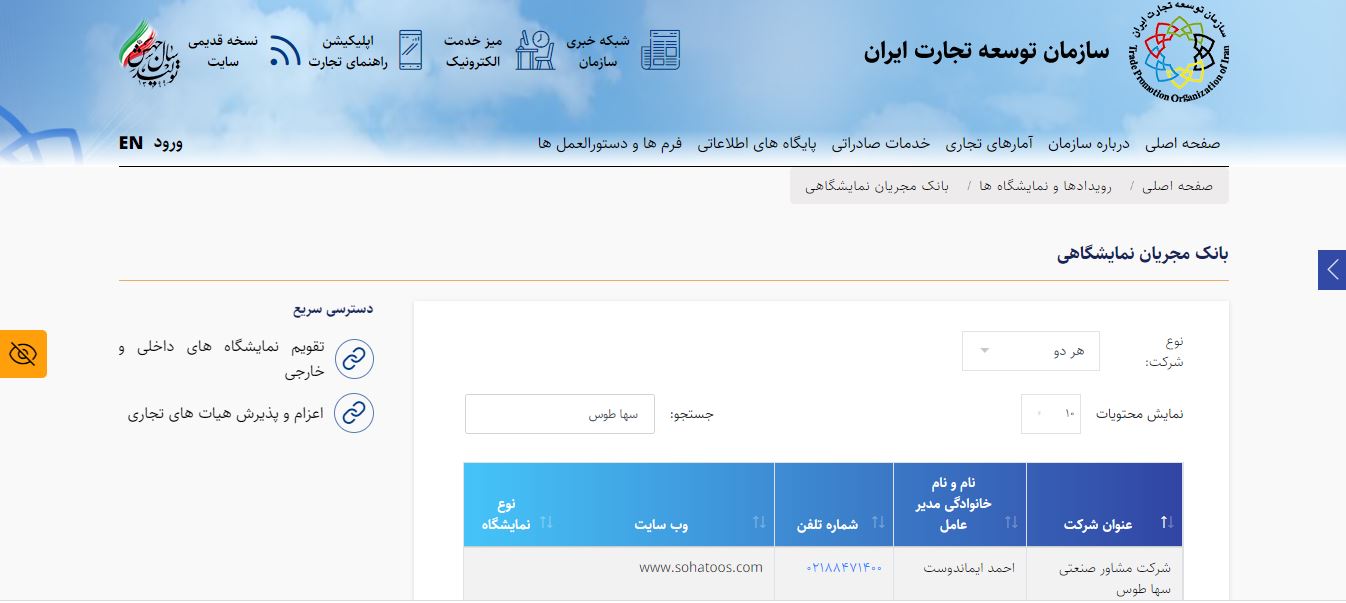The width and height of the screenshot is (1346, 603).
Task: Open صفحه اصلی in main menu
Action: [1183, 143]
